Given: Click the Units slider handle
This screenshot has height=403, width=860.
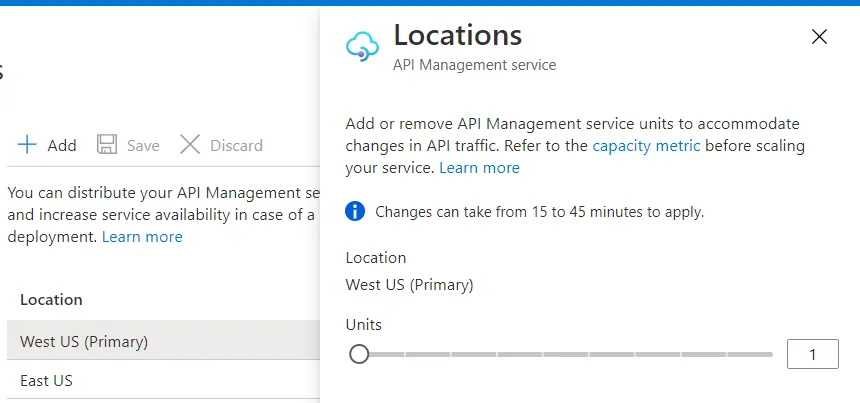Looking at the screenshot, I should click(359, 354).
